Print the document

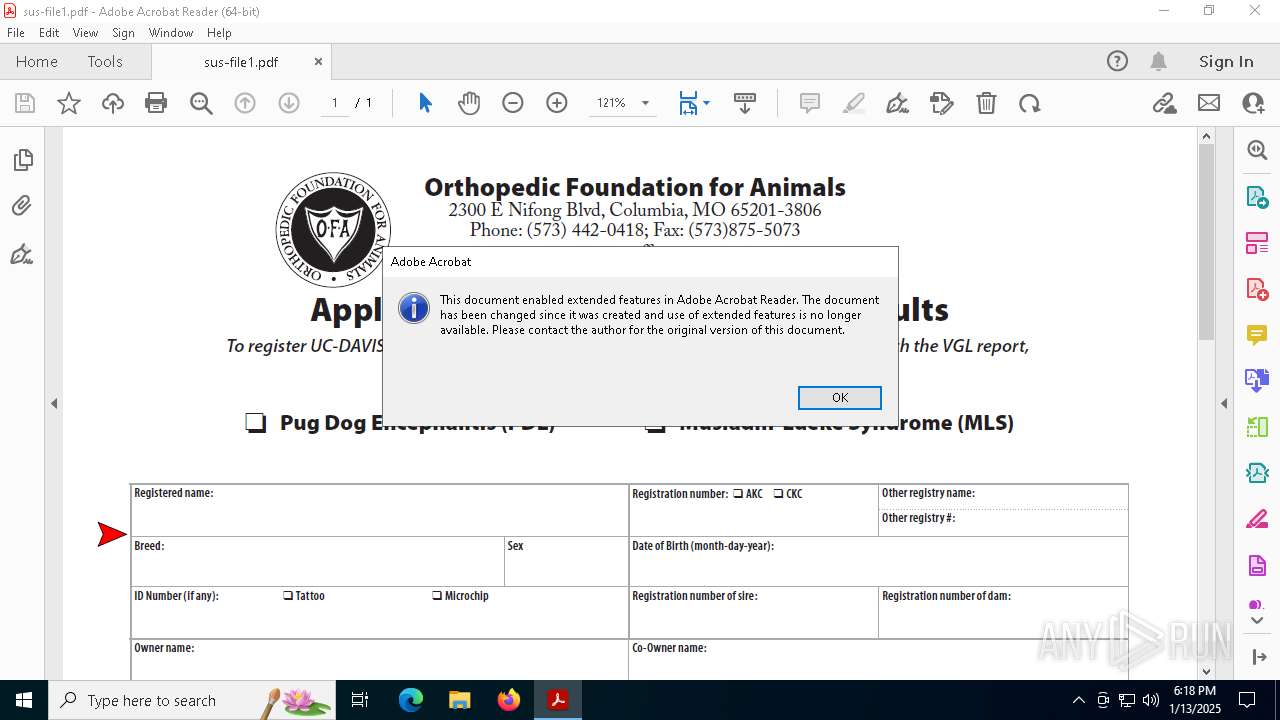[156, 103]
